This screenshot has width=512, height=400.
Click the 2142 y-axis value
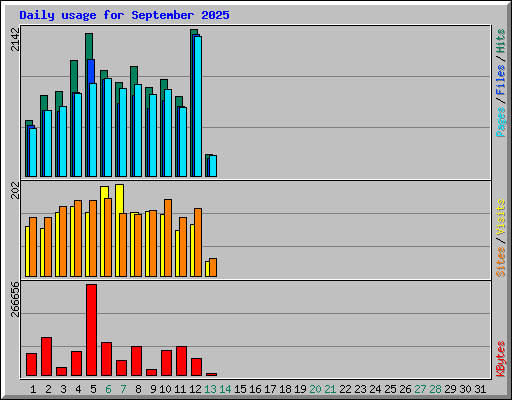[x=15, y=39]
